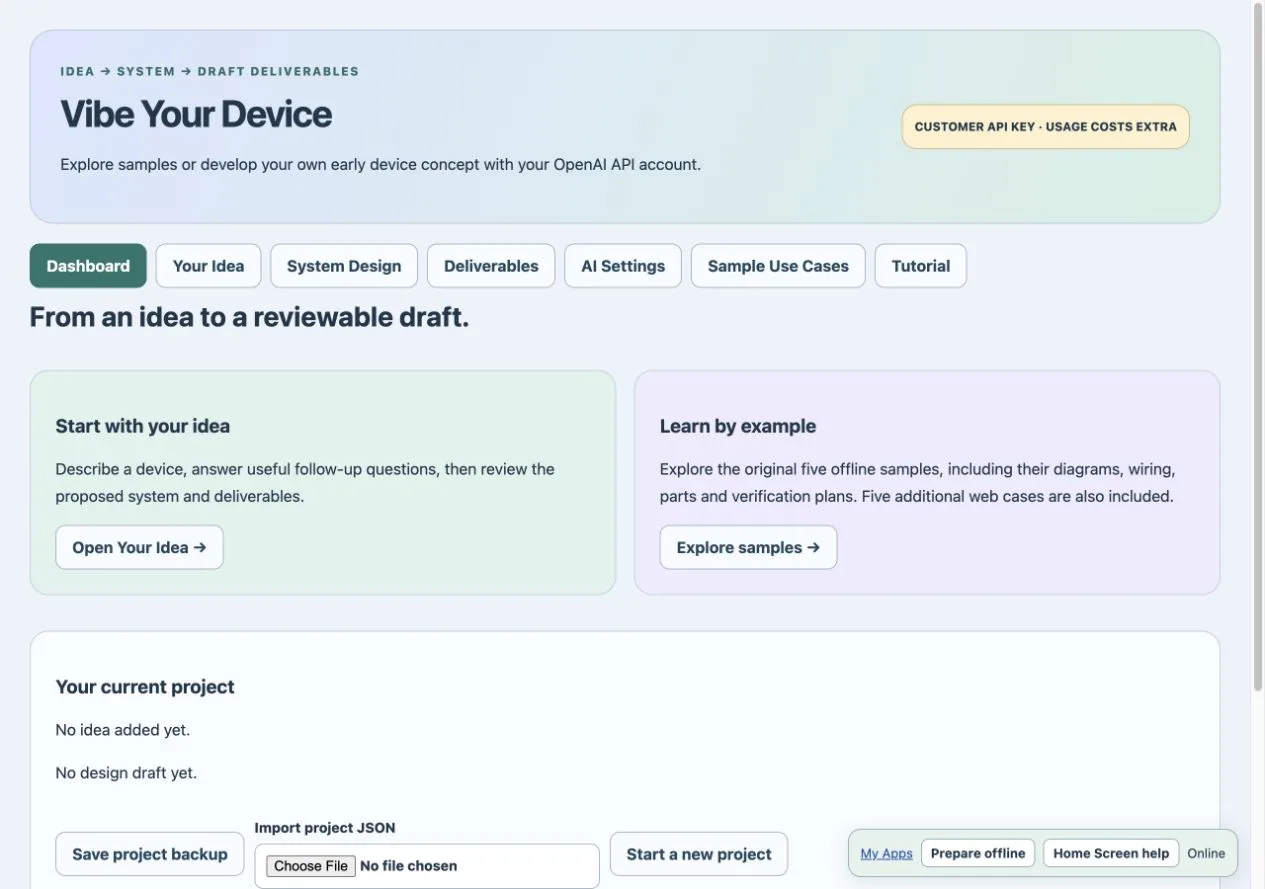Click the Vibe Your Device title
This screenshot has height=889, width=1265.
click(x=196, y=114)
